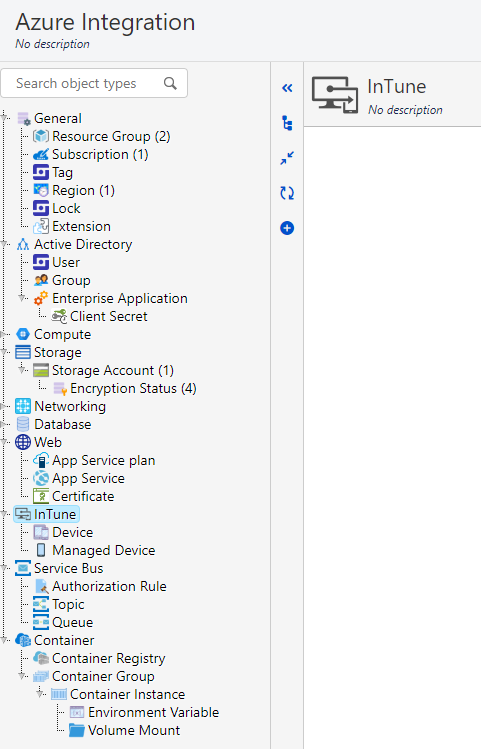The width and height of the screenshot is (481, 749).
Task: Select the Service Bus tree item
Action: tap(68, 568)
